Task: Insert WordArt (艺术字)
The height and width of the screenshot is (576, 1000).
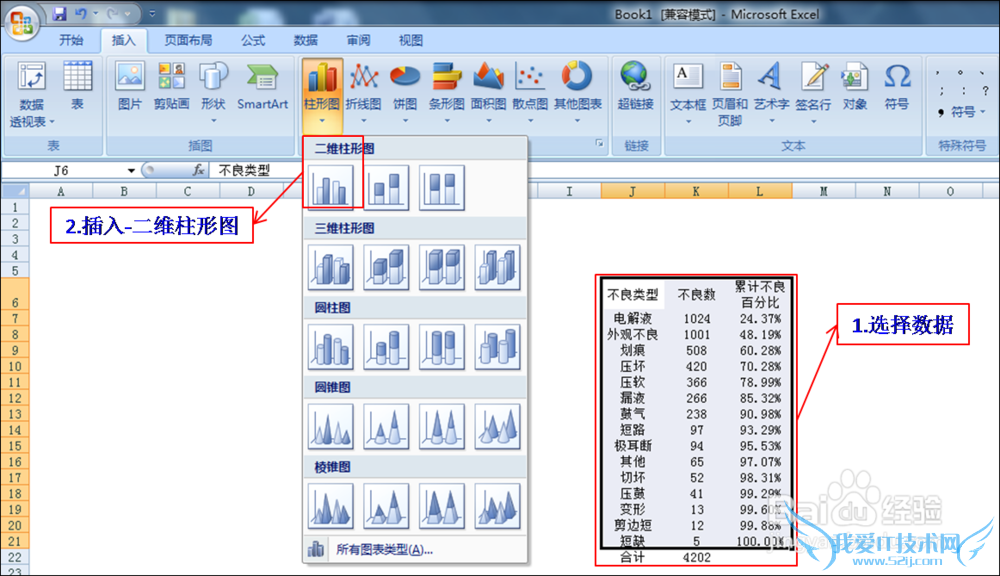Action: point(771,92)
